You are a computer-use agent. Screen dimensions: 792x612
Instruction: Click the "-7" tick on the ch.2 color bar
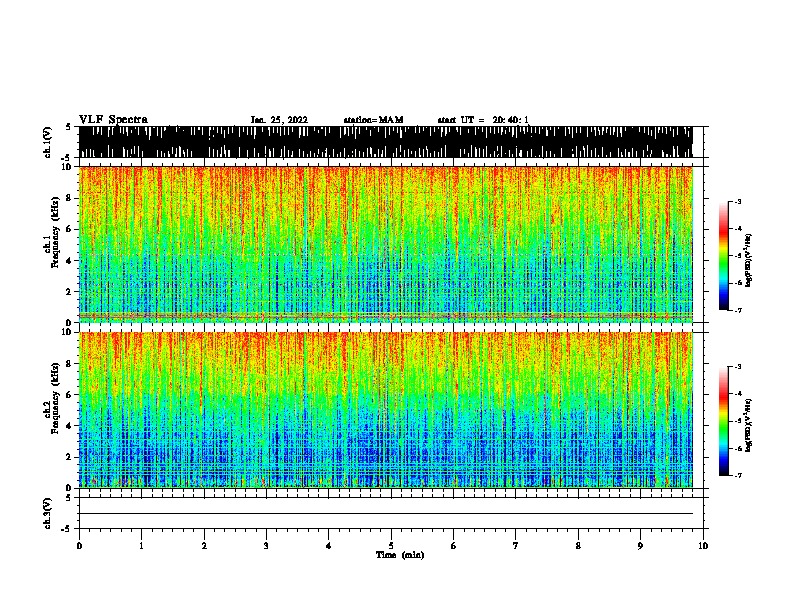coord(738,475)
